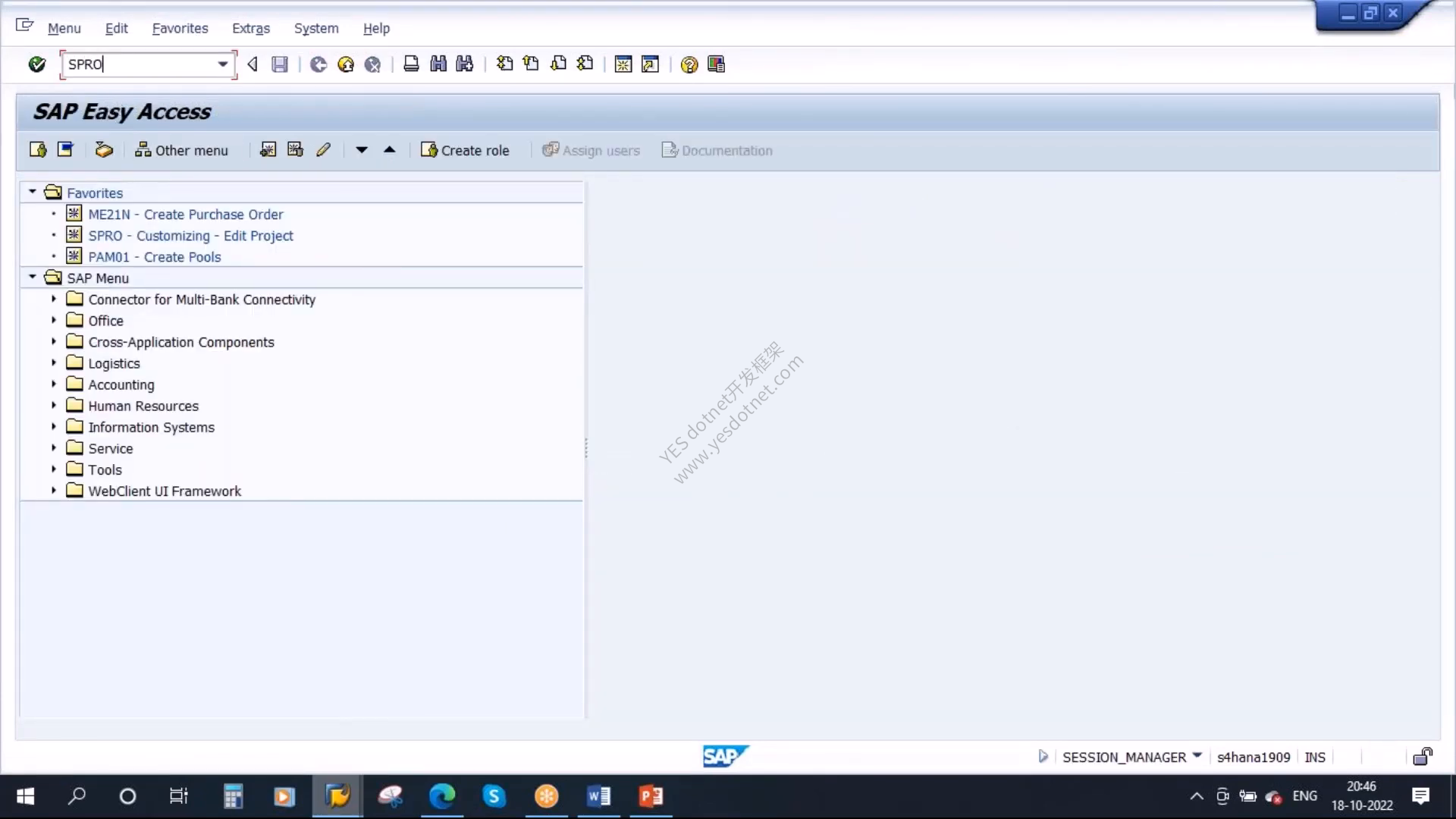Click the SAP Menu icon

point(65,150)
